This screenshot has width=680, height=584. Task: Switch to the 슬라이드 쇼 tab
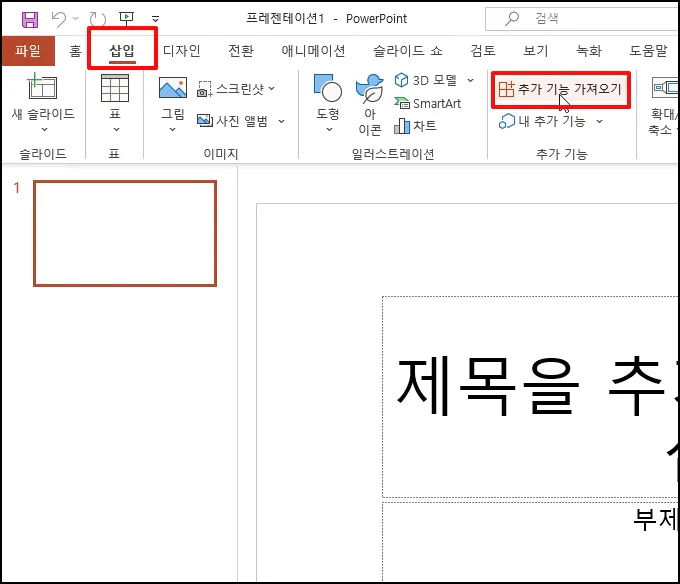point(408,51)
